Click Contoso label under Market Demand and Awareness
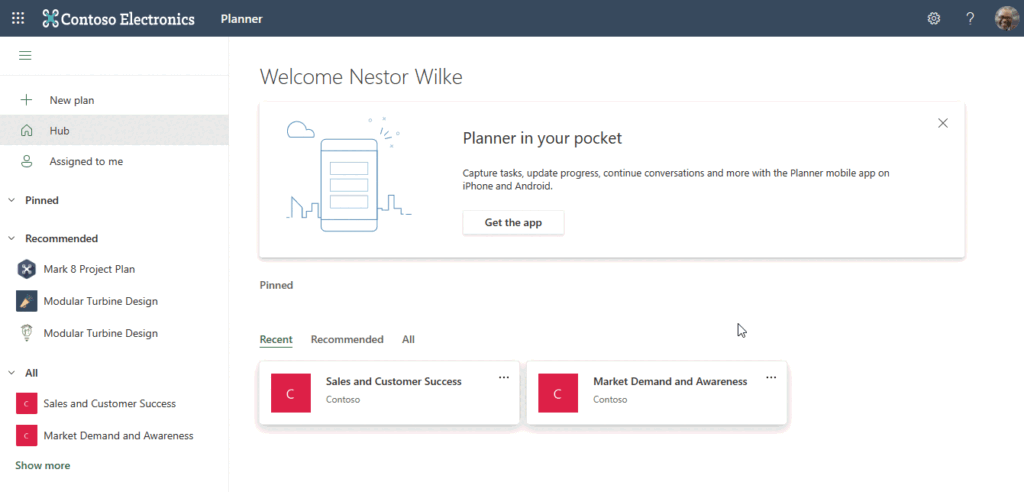Viewport: 1024px width, 492px height. point(610,400)
